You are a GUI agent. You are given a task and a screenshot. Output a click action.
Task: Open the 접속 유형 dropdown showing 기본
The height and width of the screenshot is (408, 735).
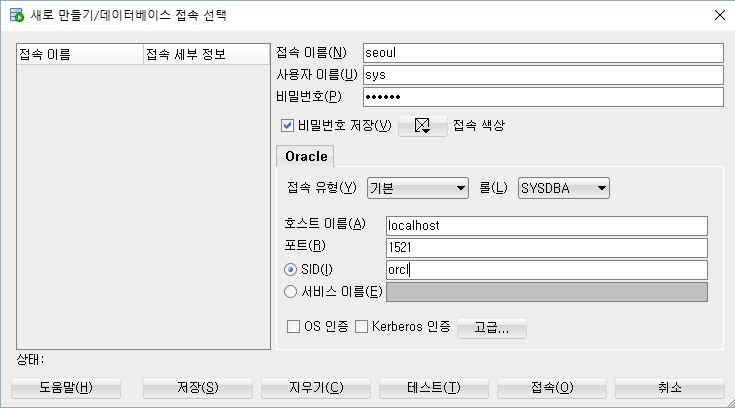(418, 188)
